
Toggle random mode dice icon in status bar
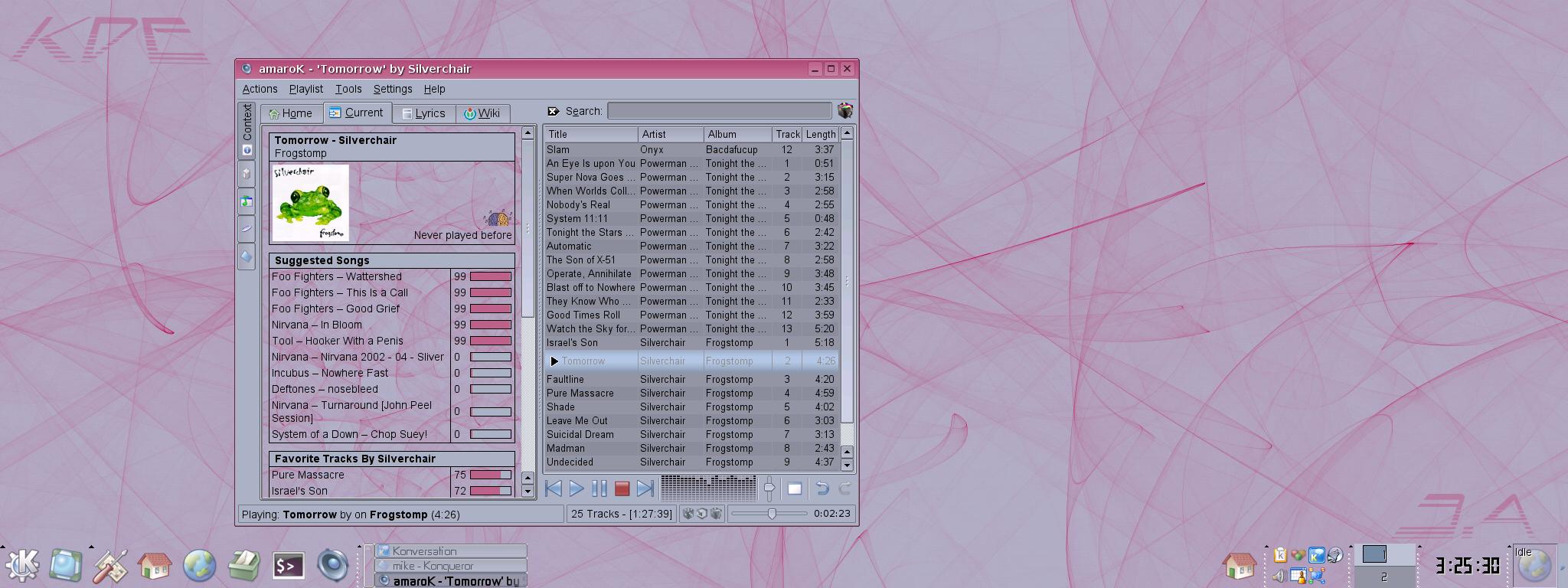pyautogui.click(x=688, y=514)
